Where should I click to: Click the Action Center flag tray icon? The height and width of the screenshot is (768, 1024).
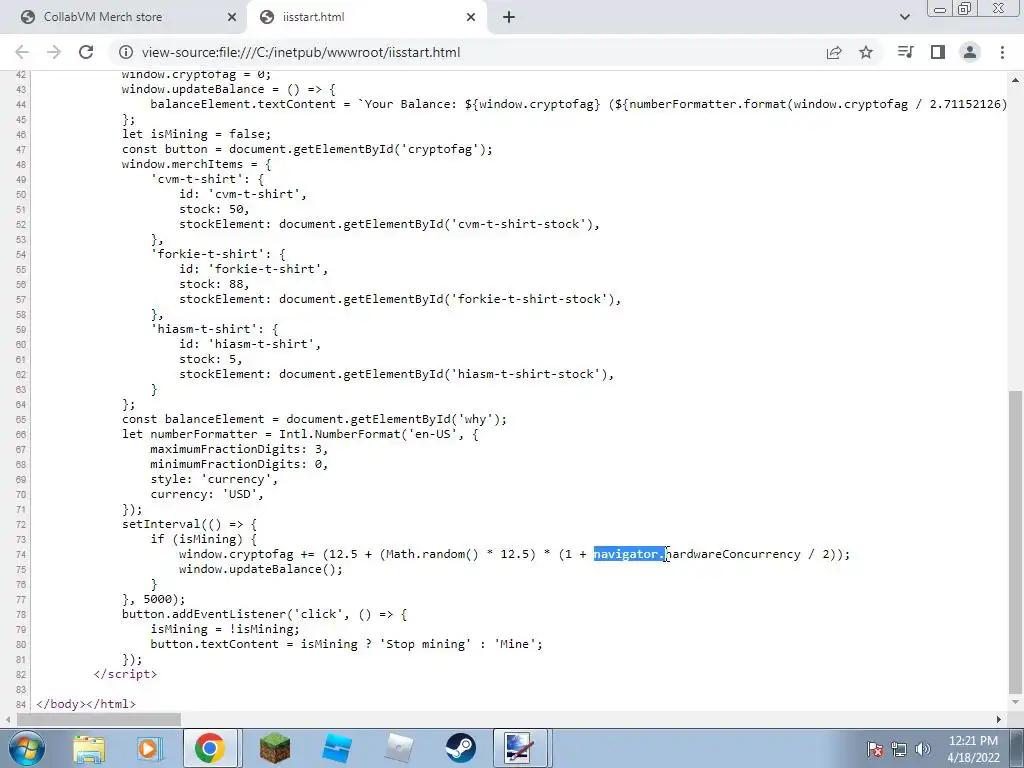[875, 750]
